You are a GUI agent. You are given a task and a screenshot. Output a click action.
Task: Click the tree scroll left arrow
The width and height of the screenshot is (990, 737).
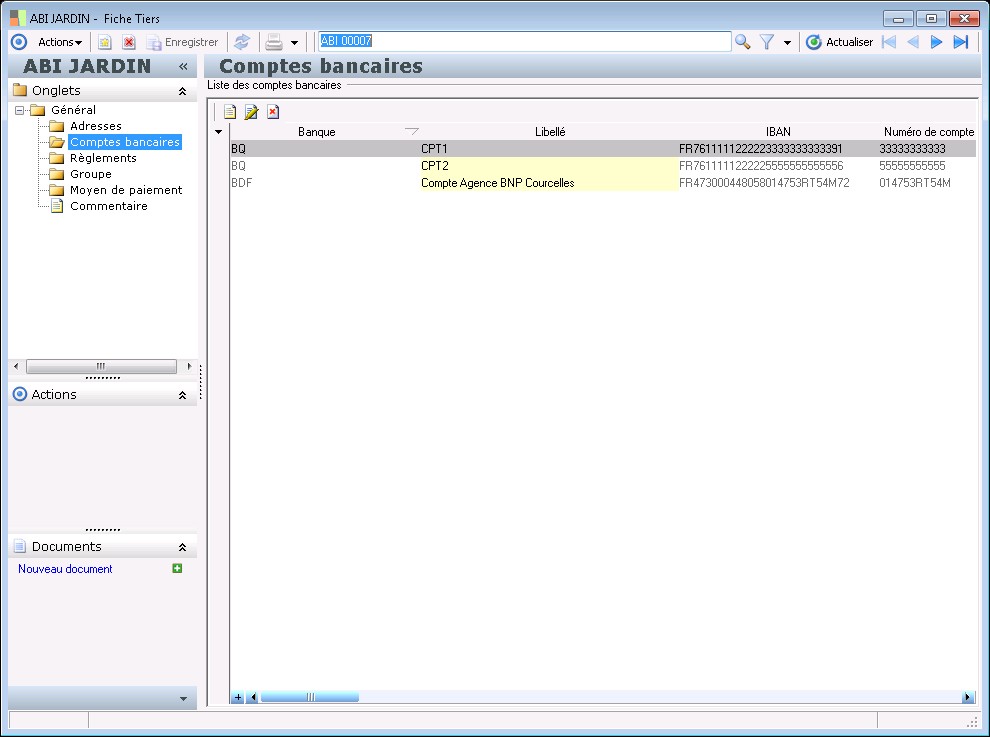tap(16, 366)
